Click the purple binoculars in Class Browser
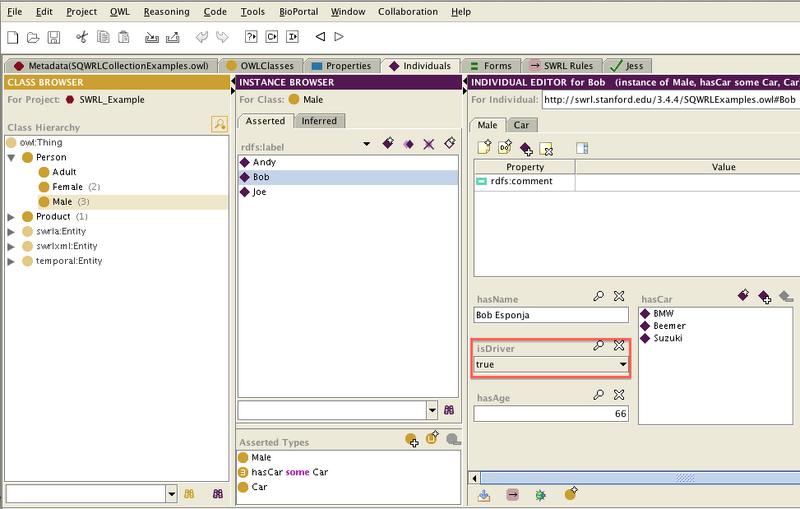The height and width of the screenshot is (509, 800). click(218, 494)
